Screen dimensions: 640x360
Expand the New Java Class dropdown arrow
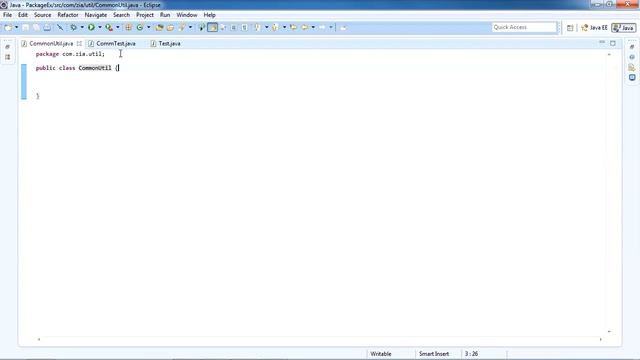click(x=149, y=27)
